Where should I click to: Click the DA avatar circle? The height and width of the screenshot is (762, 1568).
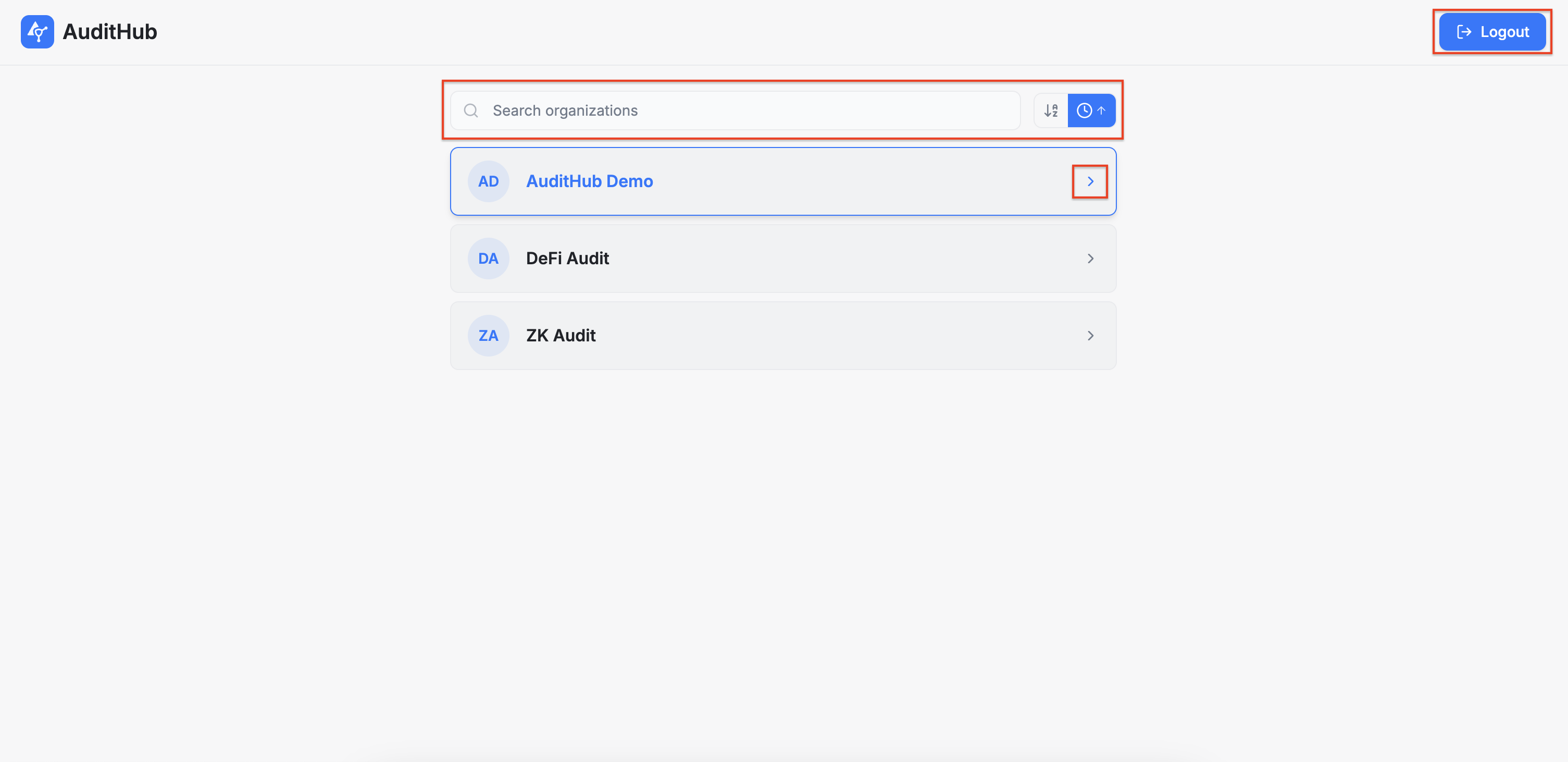click(488, 259)
